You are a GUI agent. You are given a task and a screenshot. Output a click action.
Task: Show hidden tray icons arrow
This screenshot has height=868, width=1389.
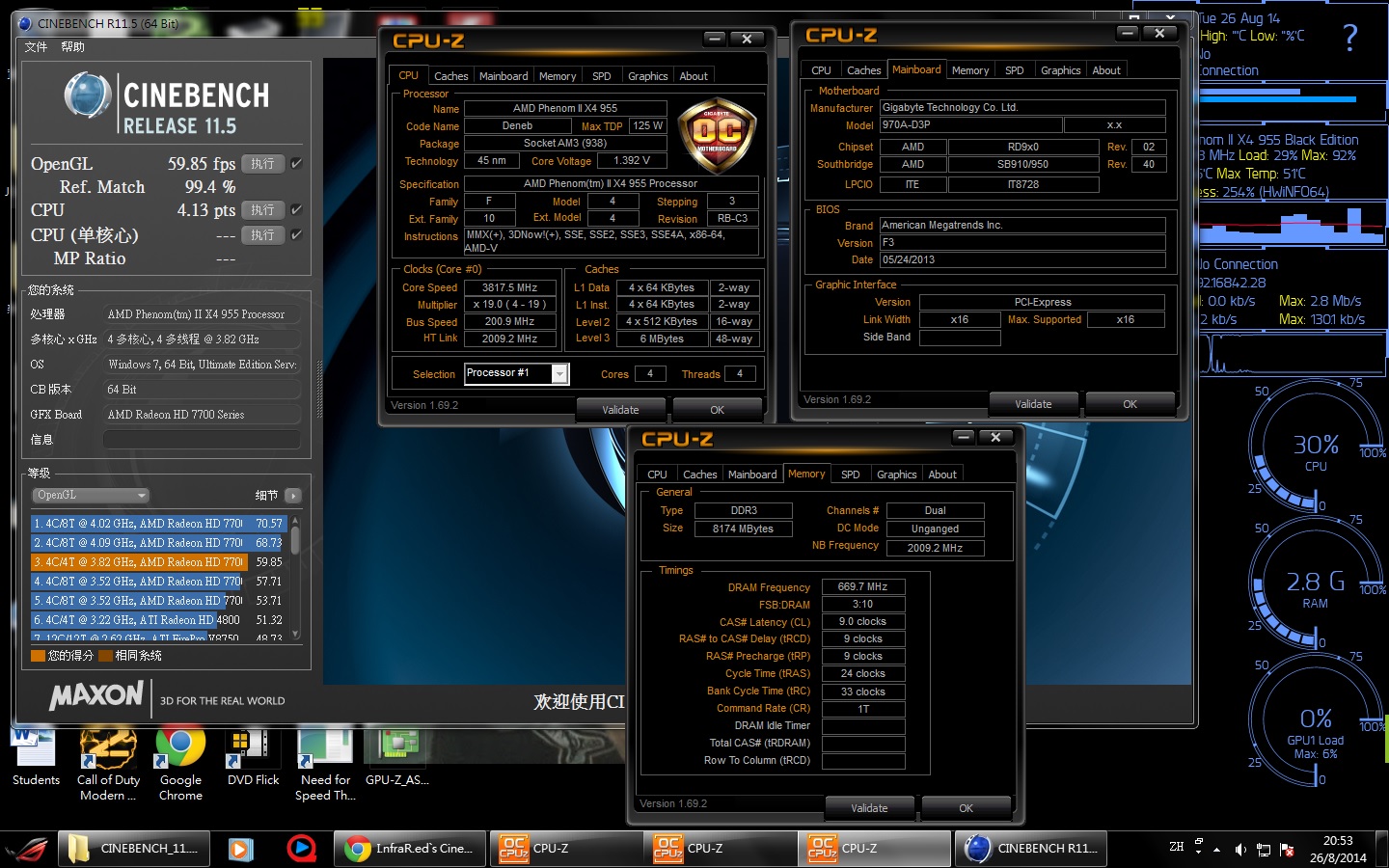click(x=1217, y=850)
